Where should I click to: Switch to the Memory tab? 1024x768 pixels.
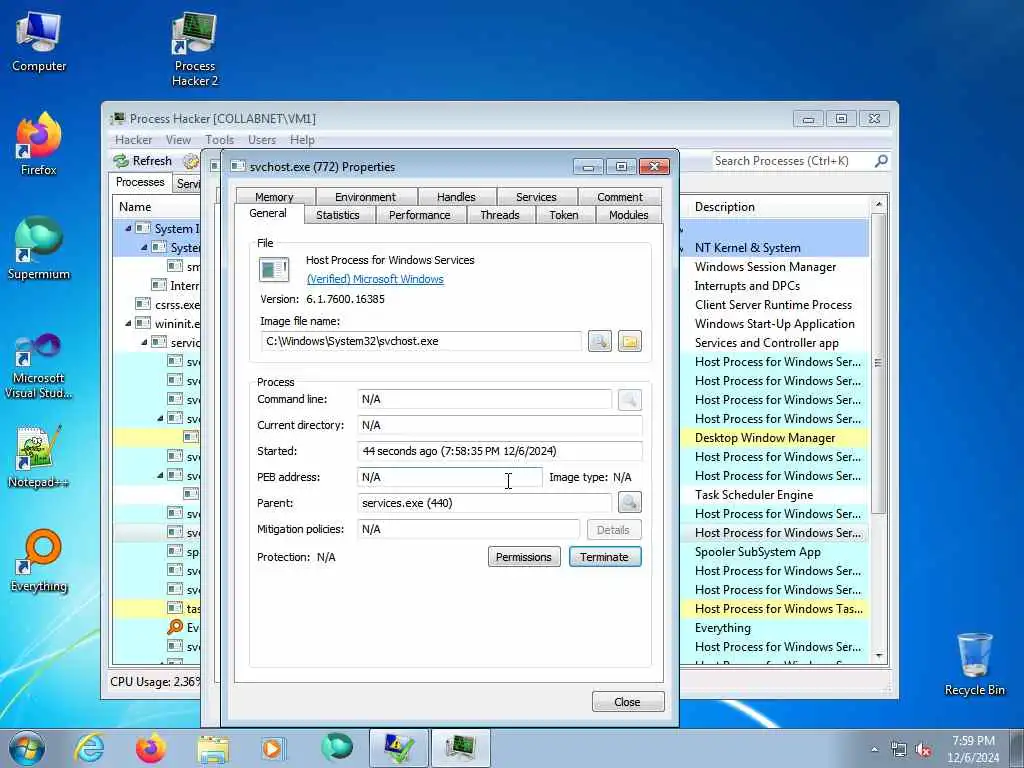[x=274, y=197]
